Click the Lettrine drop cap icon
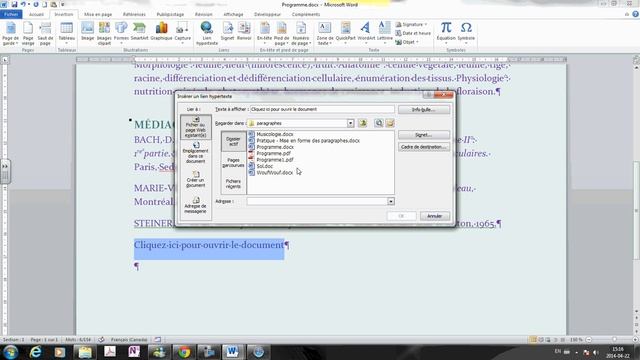 384,33
